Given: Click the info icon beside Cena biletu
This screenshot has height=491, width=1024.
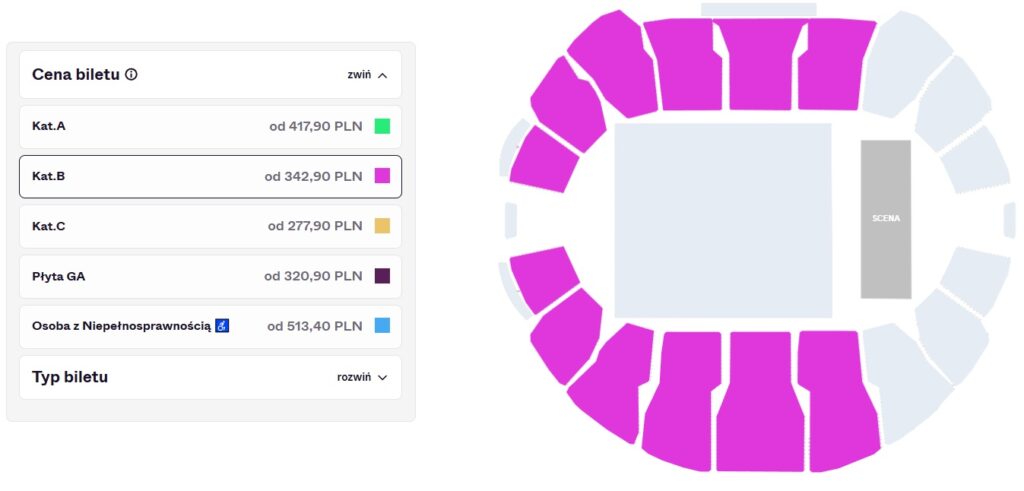Looking at the screenshot, I should (x=131, y=75).
